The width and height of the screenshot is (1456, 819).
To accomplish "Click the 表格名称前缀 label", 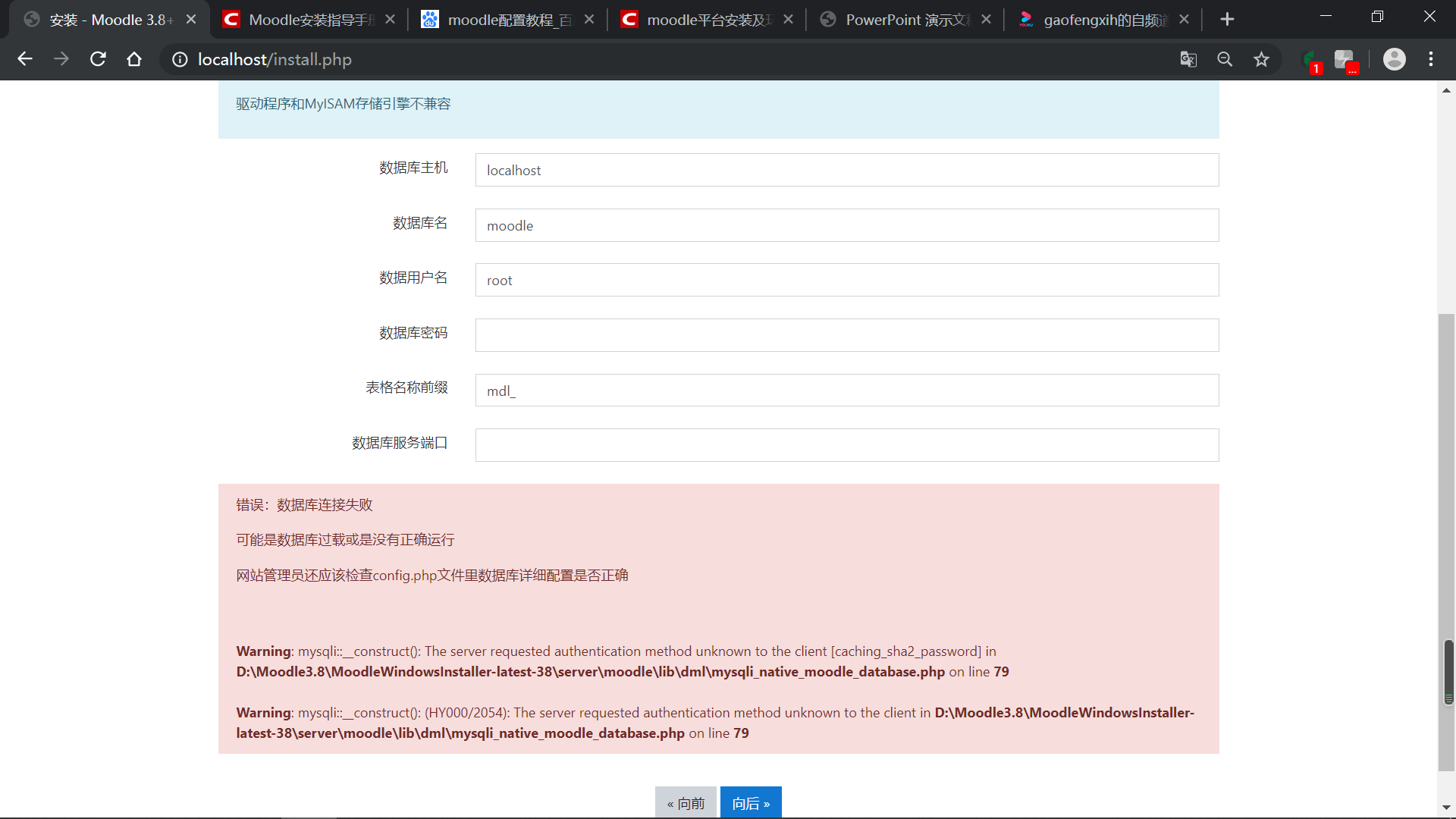I will (406, 388).
